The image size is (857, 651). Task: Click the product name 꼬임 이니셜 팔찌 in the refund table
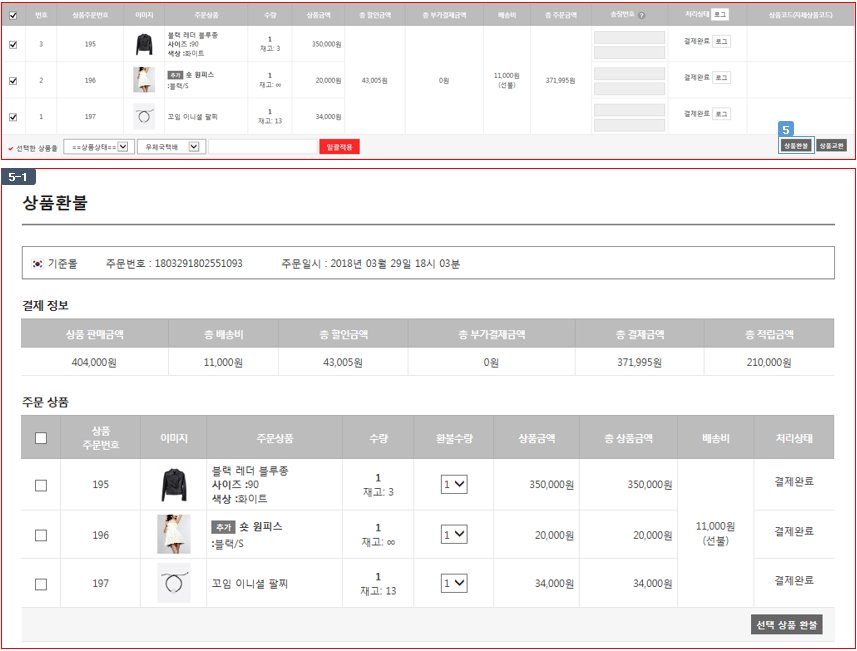pyautogui.click(x=250, y=584)
